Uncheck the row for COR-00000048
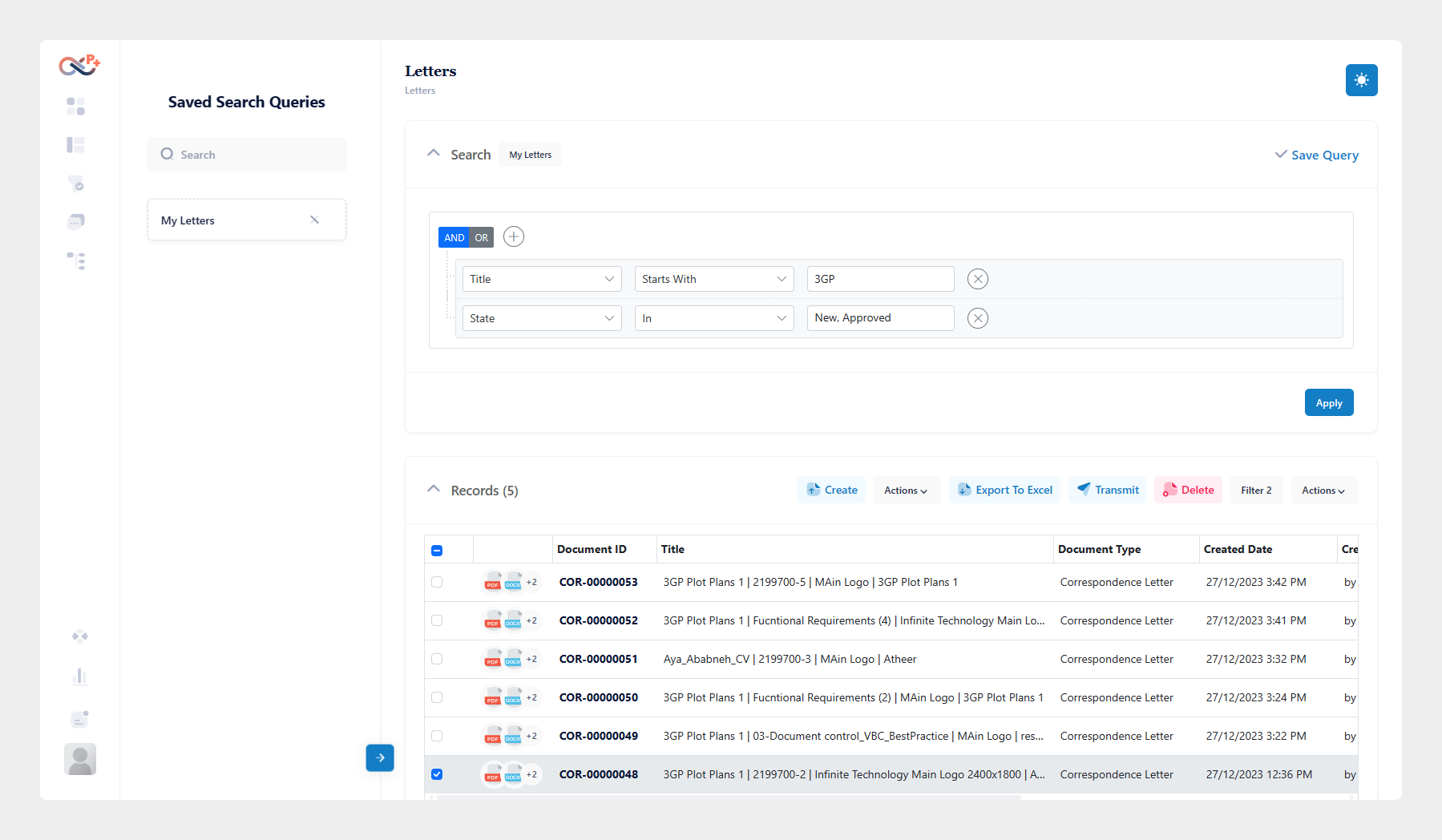Viewport: 1442px width, 840px height. coord(437,774)
